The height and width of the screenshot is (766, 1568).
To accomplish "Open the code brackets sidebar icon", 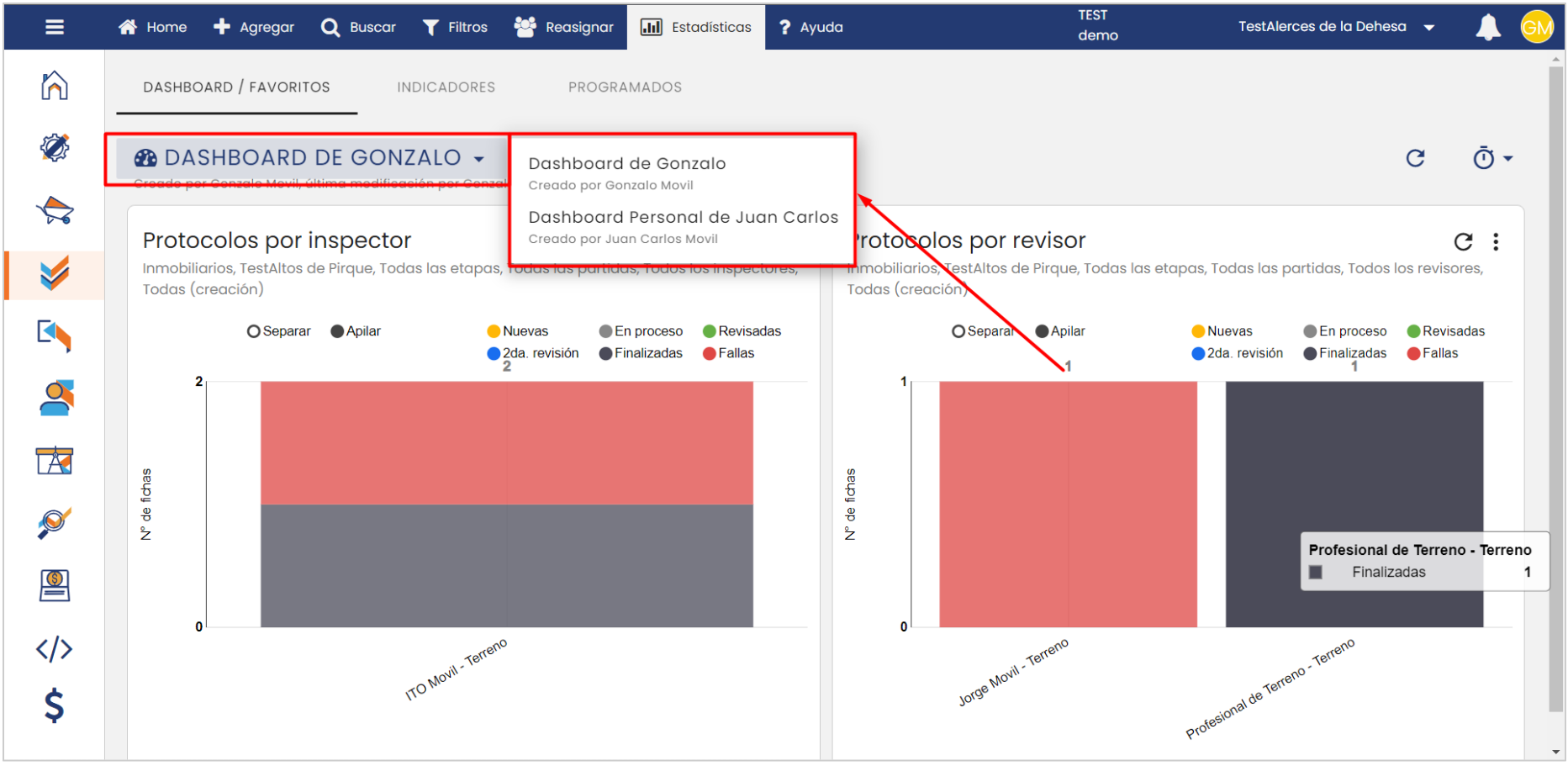I will tap(55, 649).
